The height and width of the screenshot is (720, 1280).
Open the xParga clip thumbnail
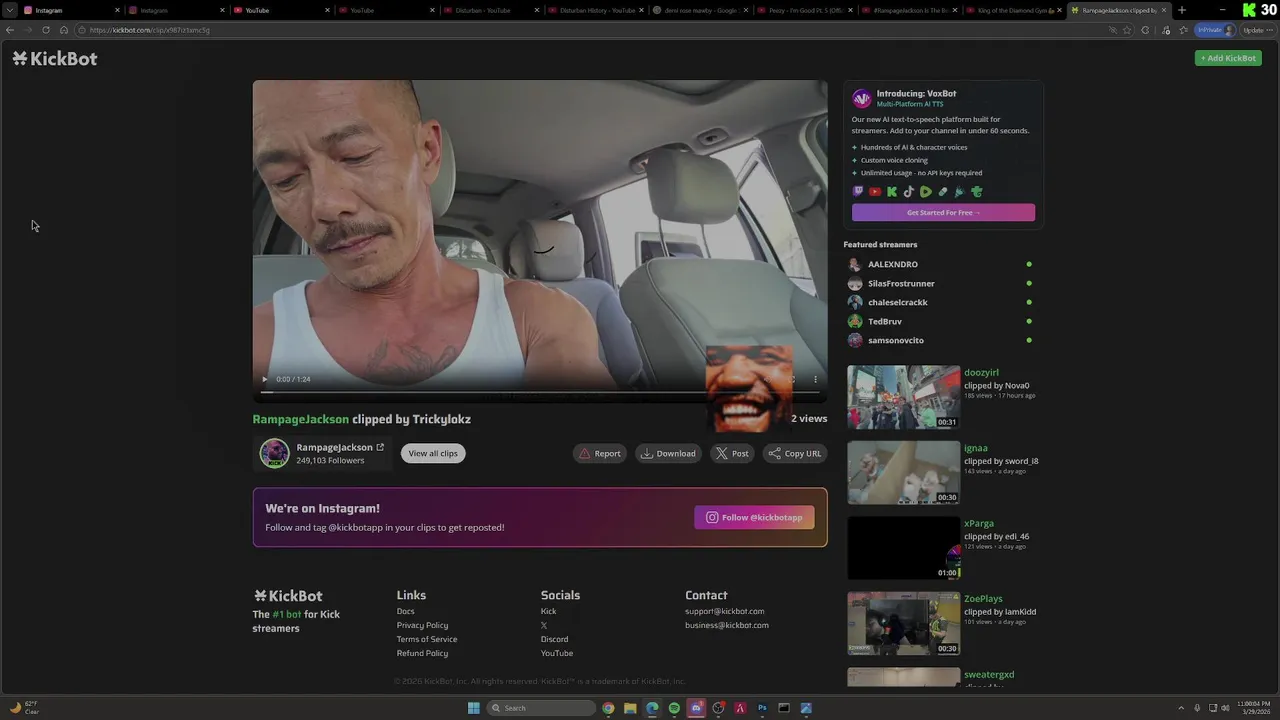903,548
